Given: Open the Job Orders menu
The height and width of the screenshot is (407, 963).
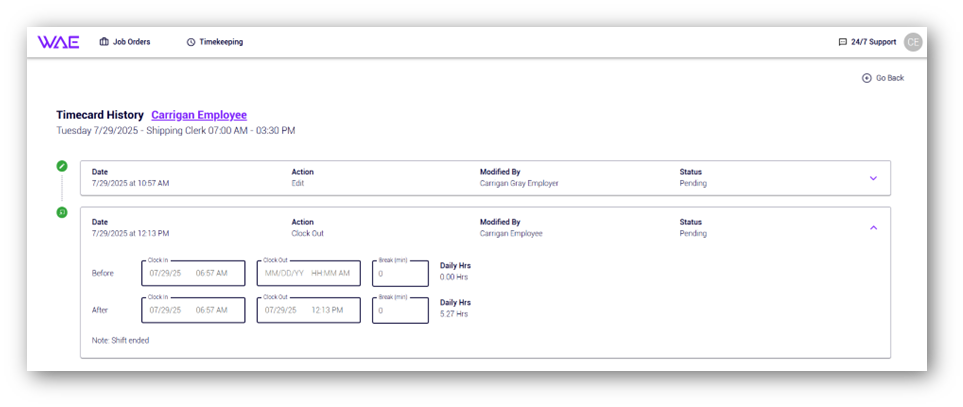Looking at the screenshot, I should click(131, 42).
